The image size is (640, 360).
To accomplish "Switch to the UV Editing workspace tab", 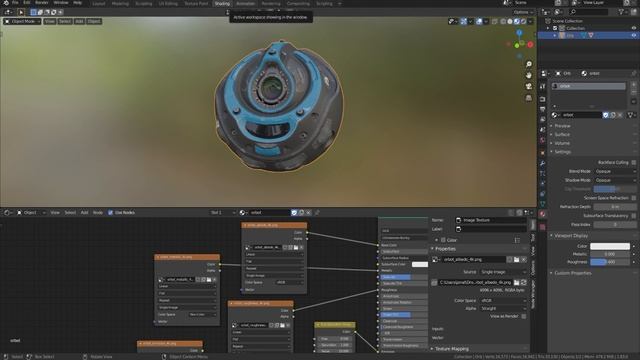I will [x=168, y=4].
